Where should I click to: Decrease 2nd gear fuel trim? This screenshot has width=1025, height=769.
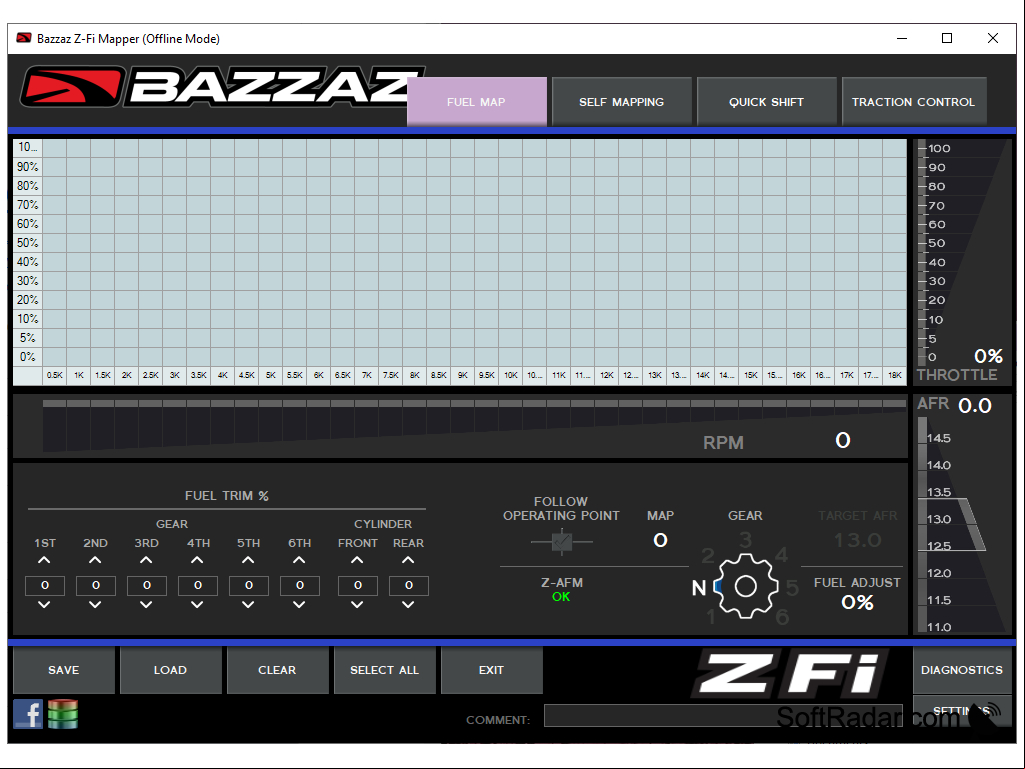pos(95,605)
